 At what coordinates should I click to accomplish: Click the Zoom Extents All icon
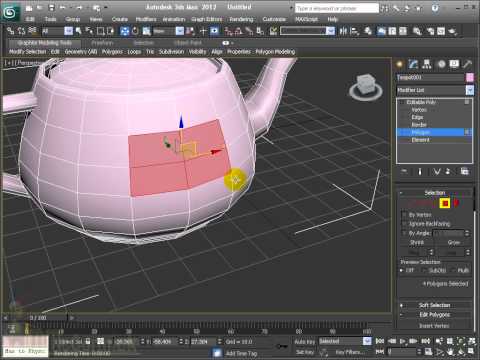[x=472, y=341]
